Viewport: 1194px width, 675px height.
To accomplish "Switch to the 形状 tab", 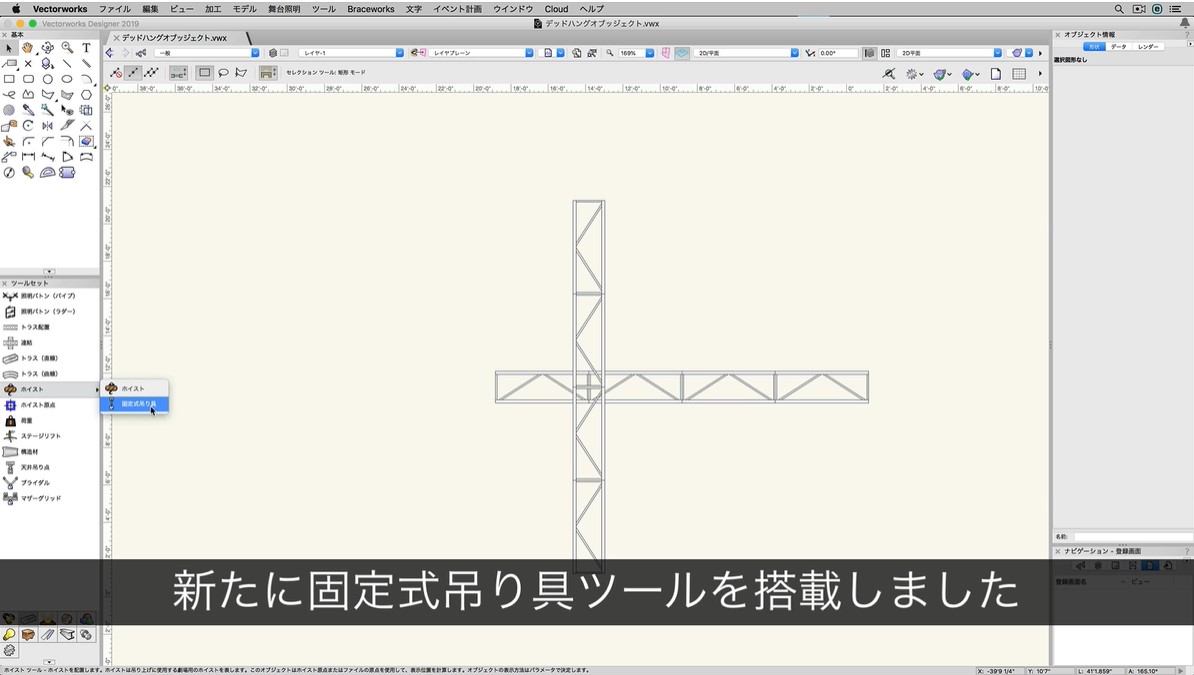I will 1093,47.
